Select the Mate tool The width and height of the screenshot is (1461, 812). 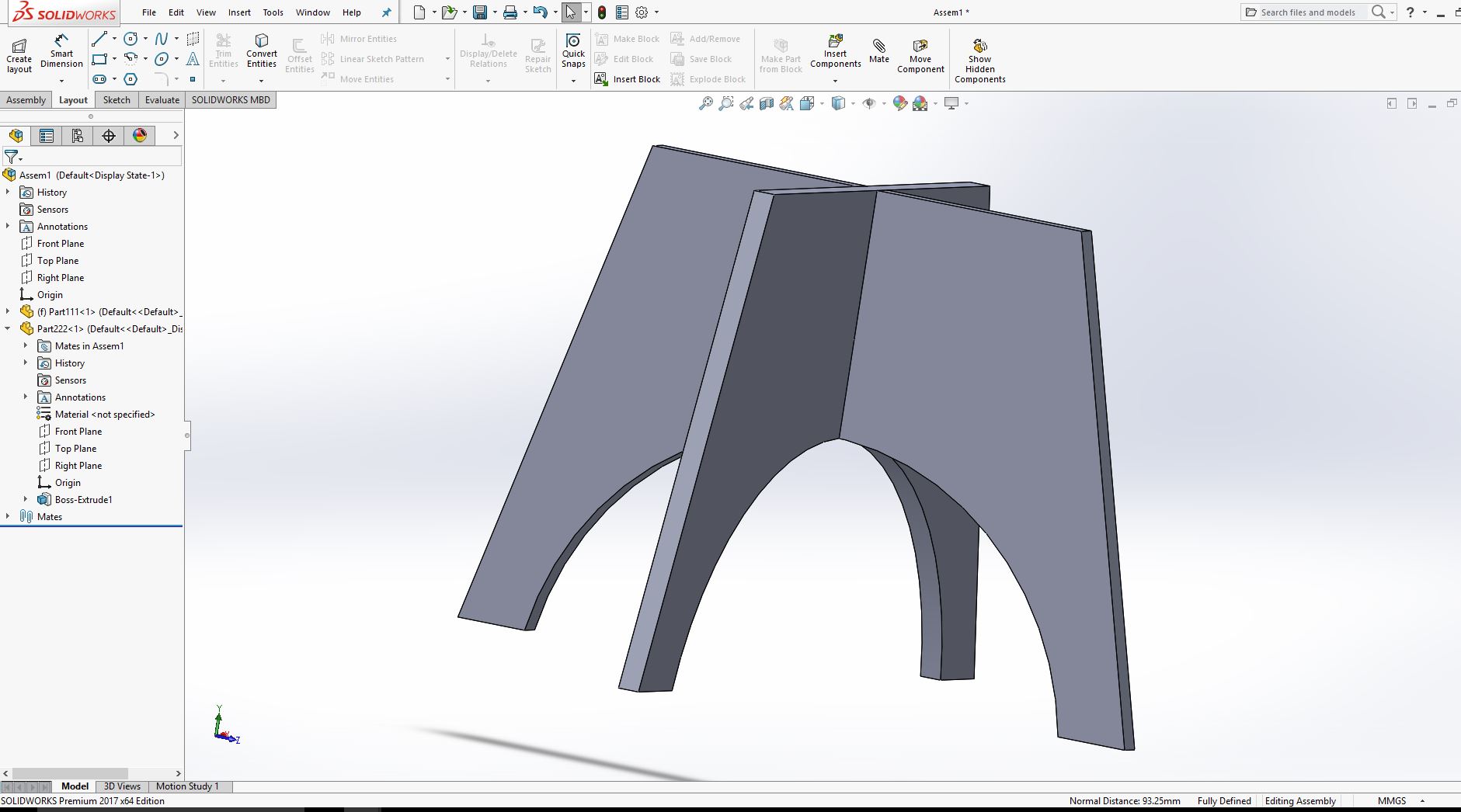pyautogui.click(x=878, y=51)
